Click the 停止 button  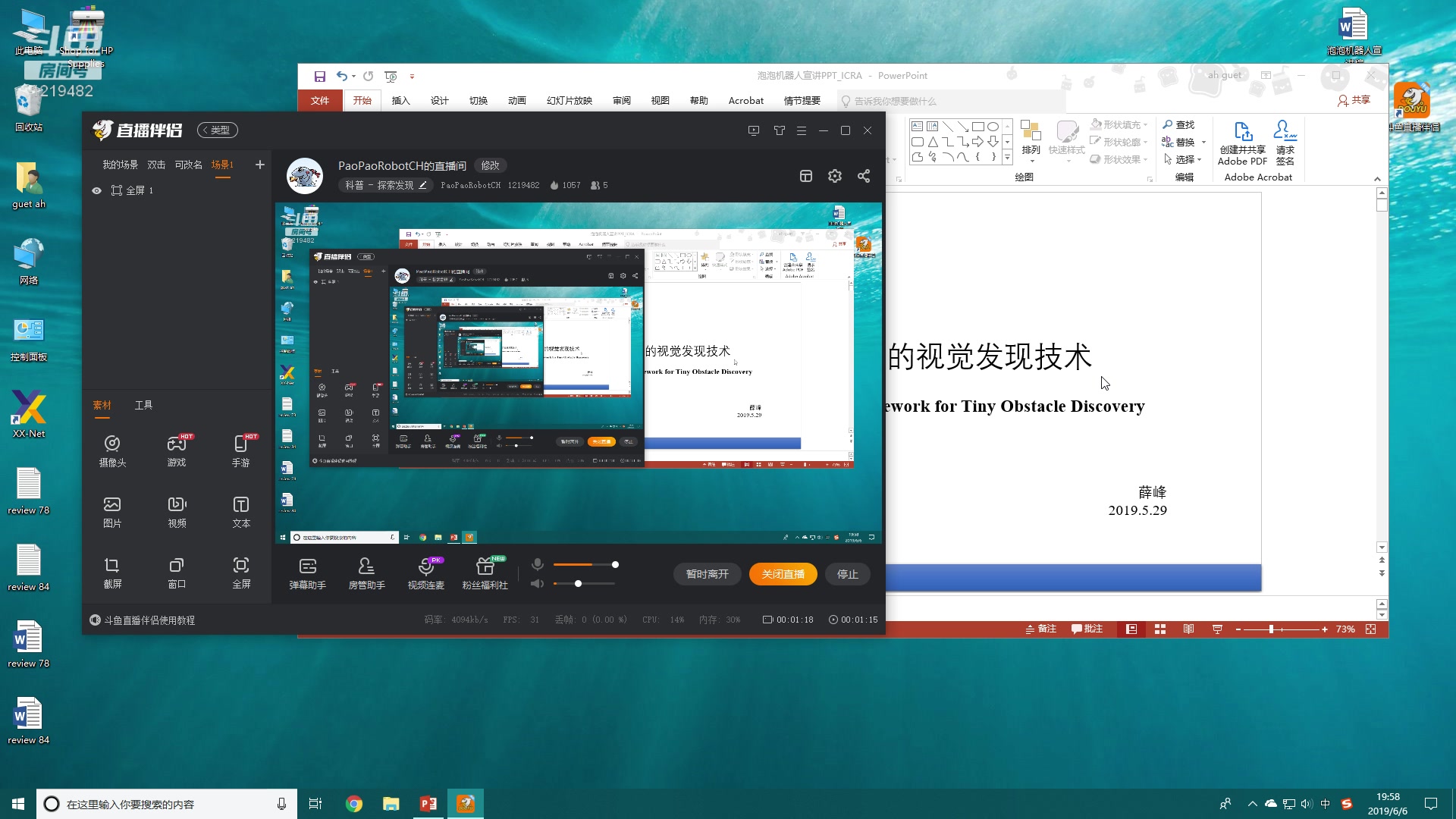coord(848,574)
